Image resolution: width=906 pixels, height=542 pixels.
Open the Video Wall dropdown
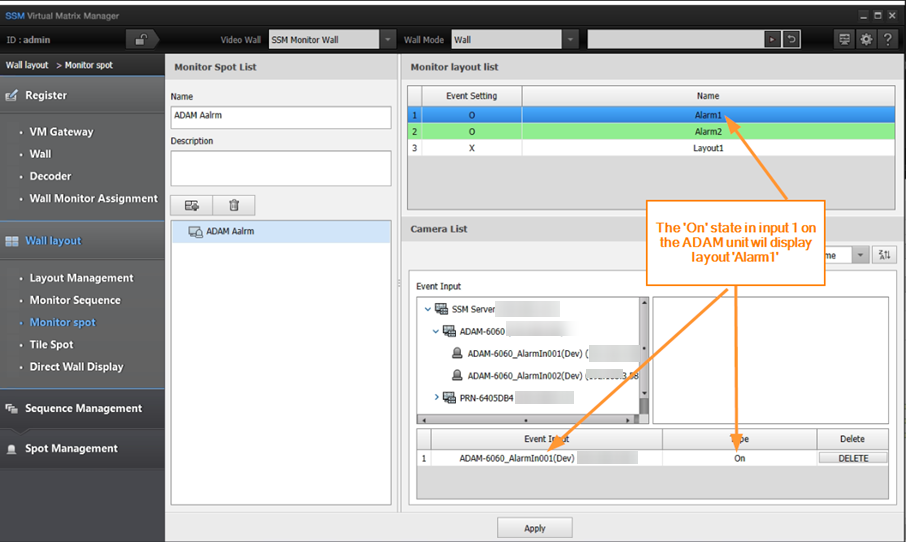coord(387,40)
